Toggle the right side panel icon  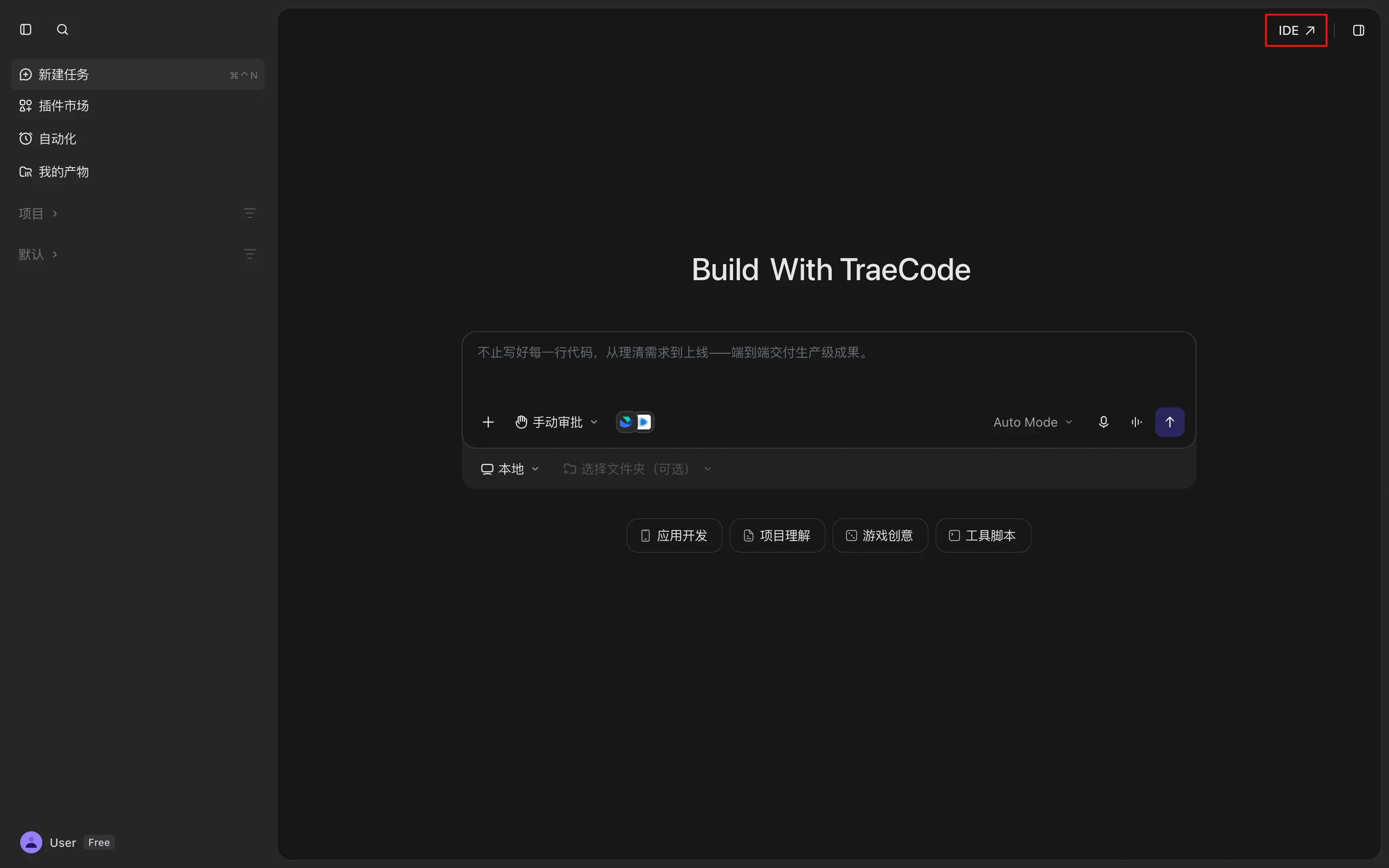1358,30
